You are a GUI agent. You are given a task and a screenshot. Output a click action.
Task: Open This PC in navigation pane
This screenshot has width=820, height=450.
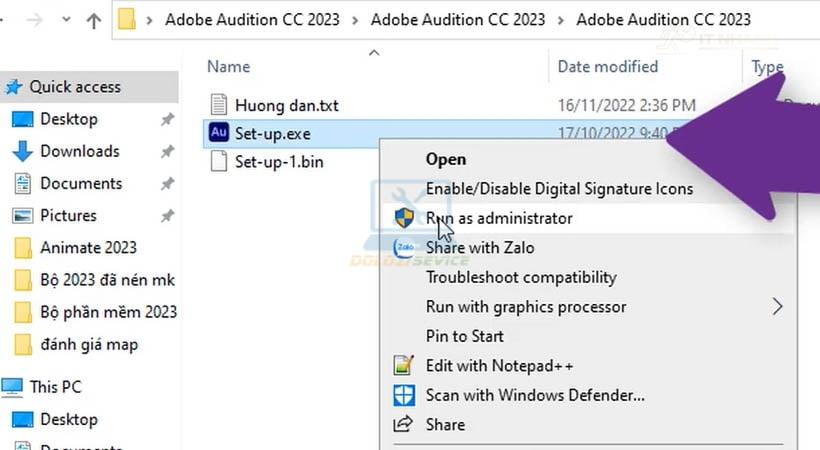point(55,387)
